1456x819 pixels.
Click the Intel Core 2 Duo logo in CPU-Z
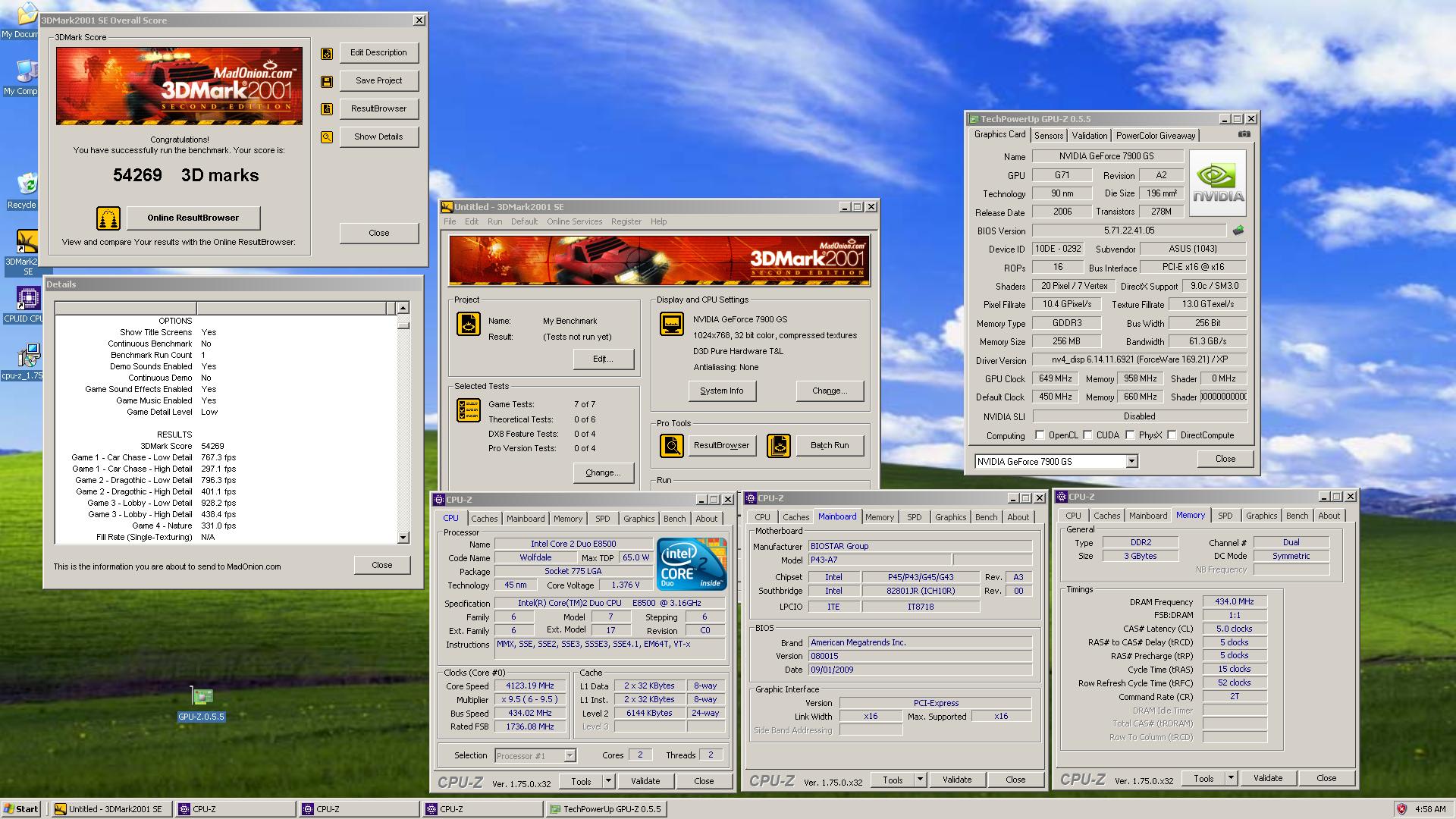pos(692,564)
